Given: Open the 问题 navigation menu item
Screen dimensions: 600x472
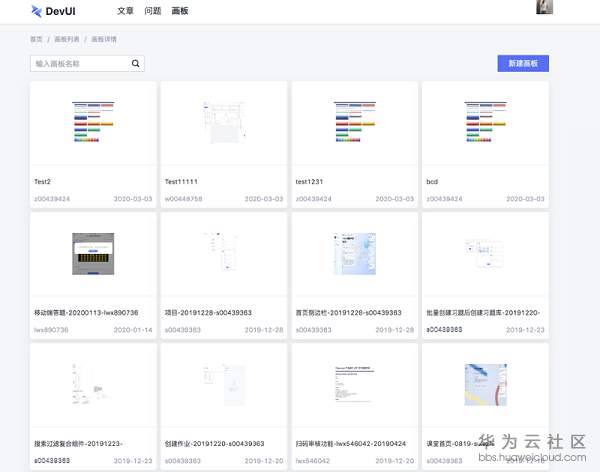Looking at the screenshot, I should [153, 11].
